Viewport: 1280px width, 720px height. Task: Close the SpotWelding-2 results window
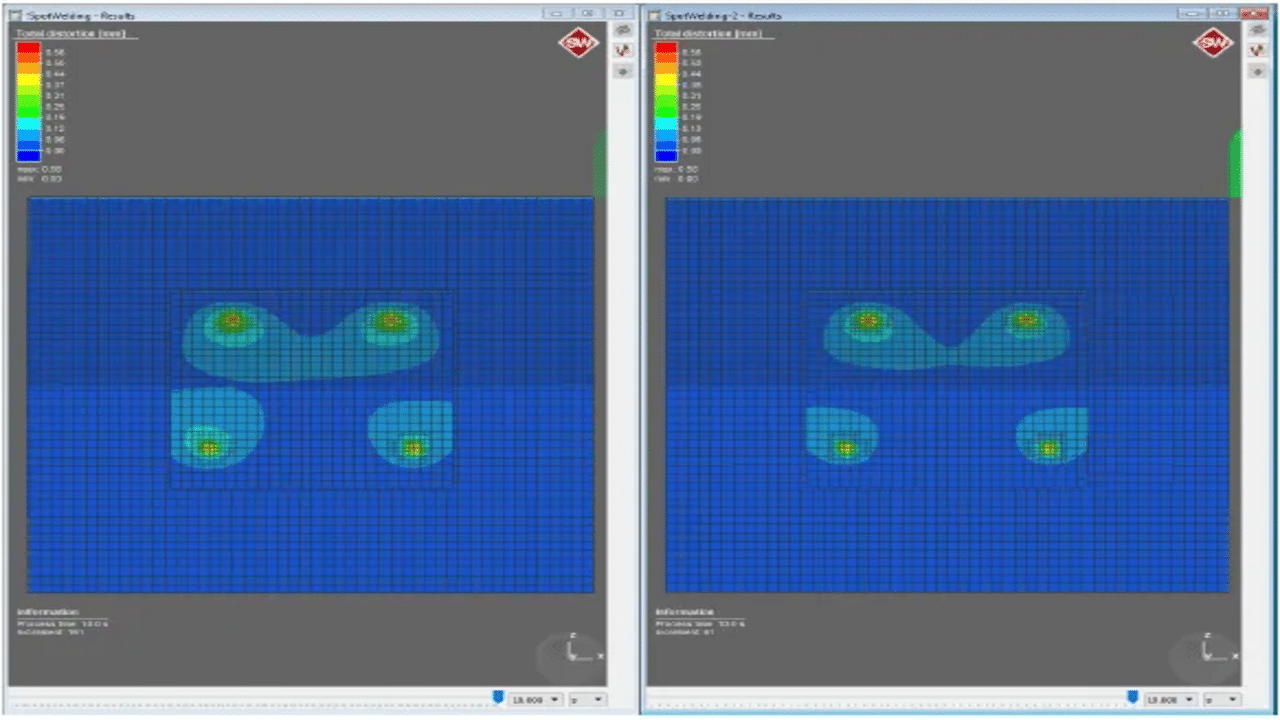1252,14
